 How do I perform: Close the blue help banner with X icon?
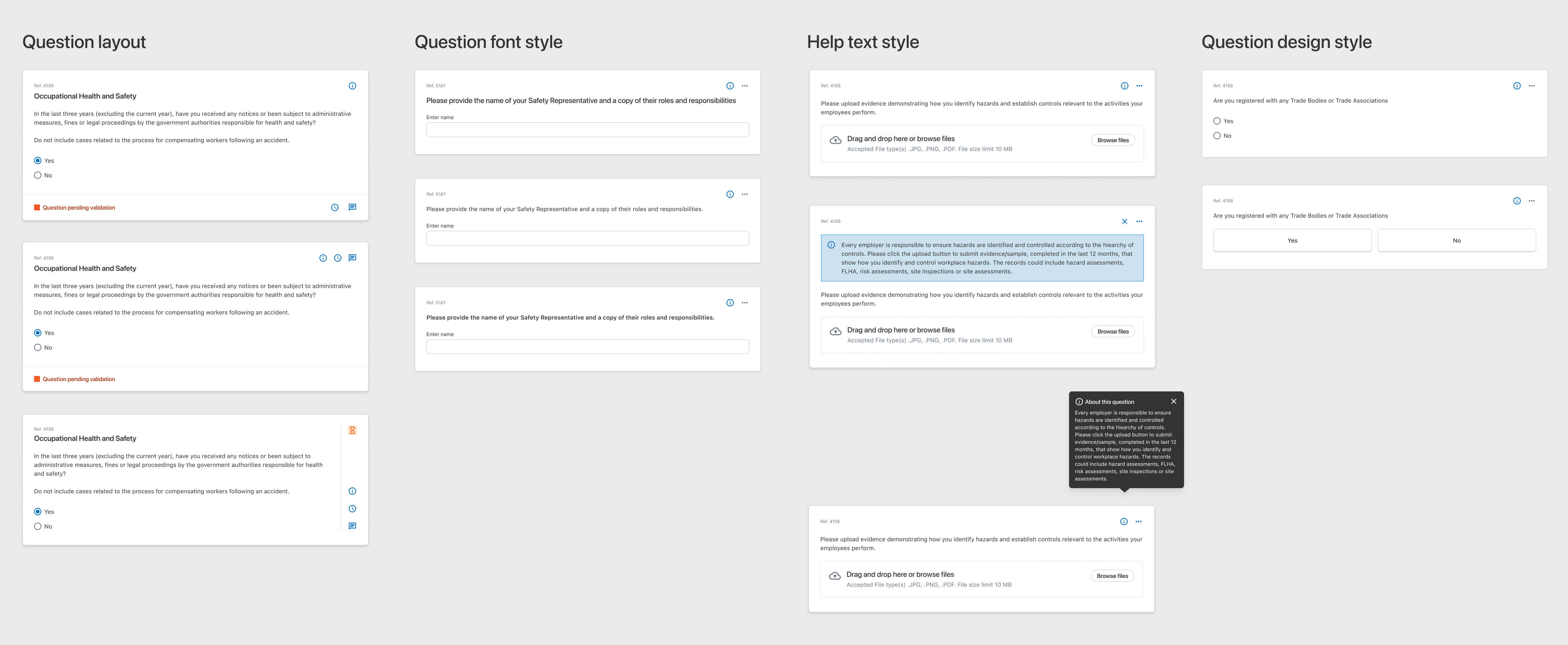[x=1124, y=222]
